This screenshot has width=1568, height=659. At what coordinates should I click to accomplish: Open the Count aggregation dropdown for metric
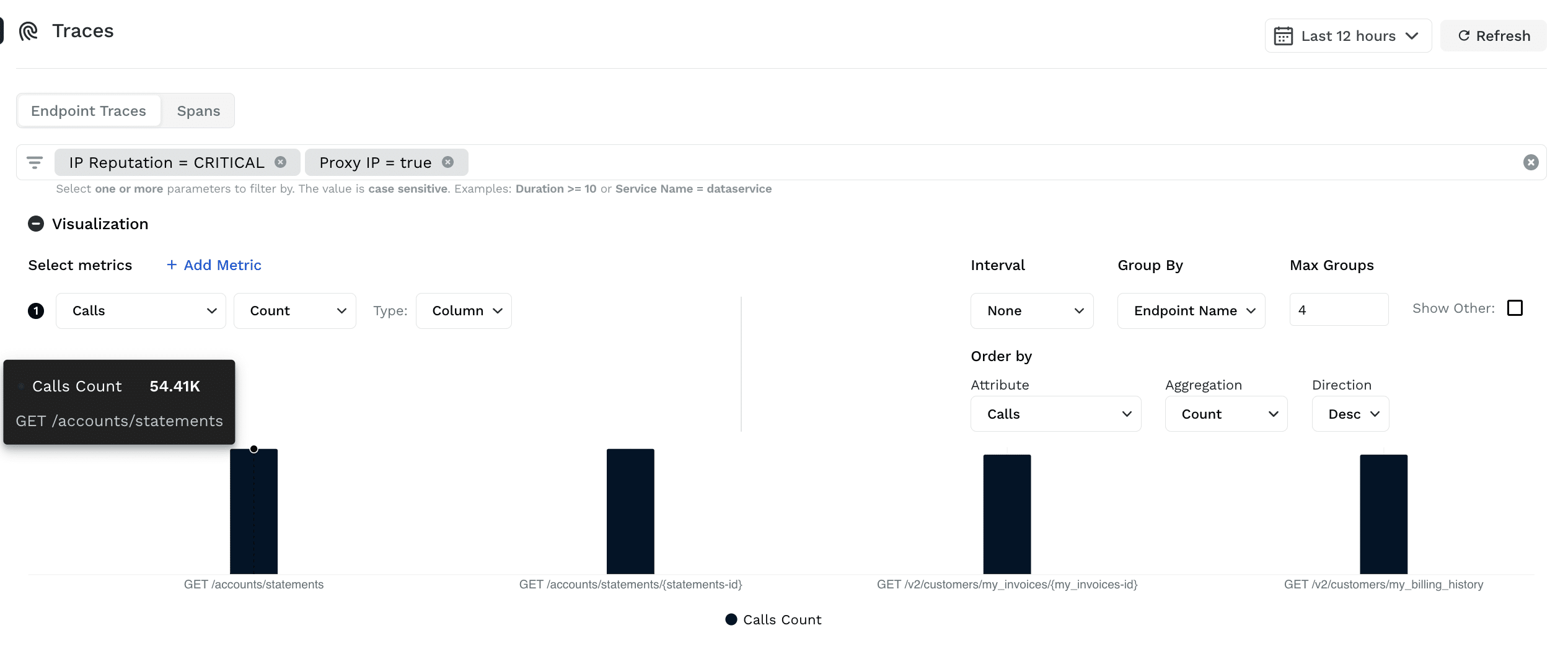click(x=294, y=311)
